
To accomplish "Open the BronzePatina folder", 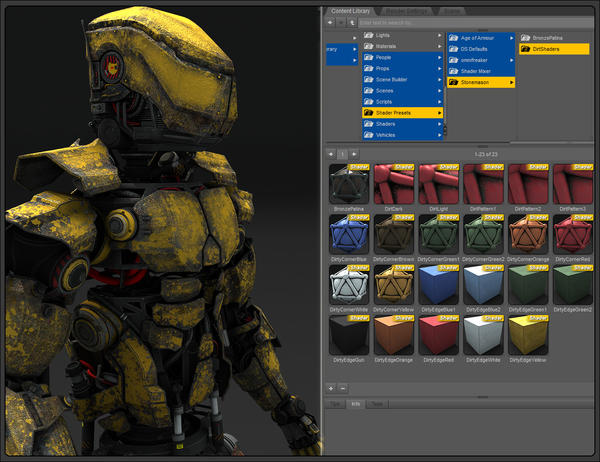I will click(554, 38).
